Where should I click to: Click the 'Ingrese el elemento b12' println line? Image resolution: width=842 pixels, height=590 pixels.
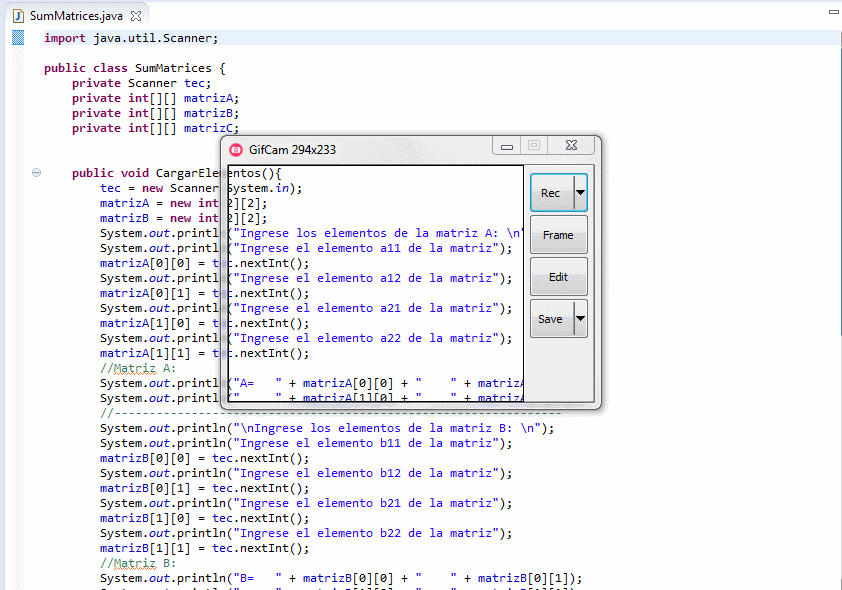[306, 474]
